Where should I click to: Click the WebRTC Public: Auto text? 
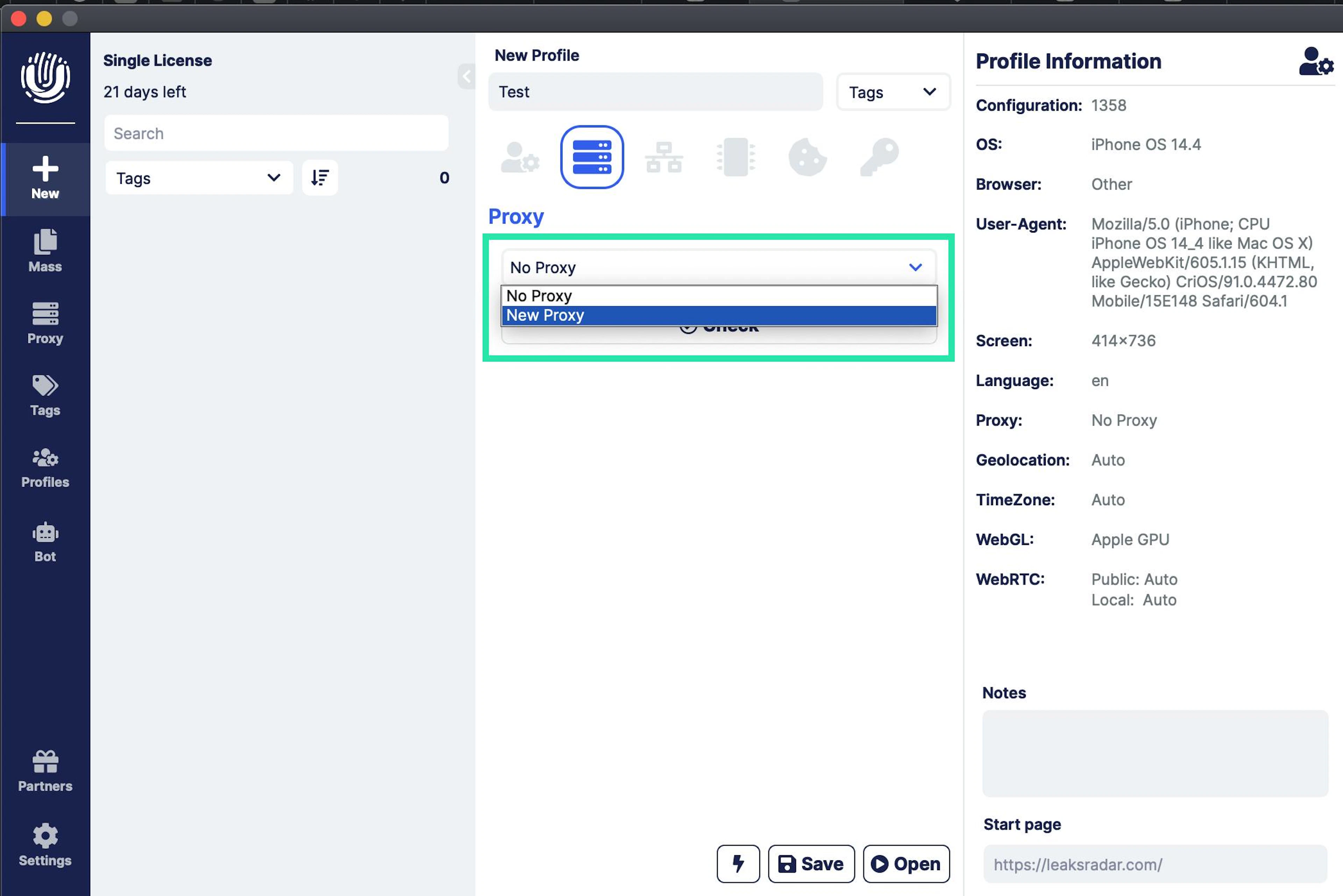1134,579
